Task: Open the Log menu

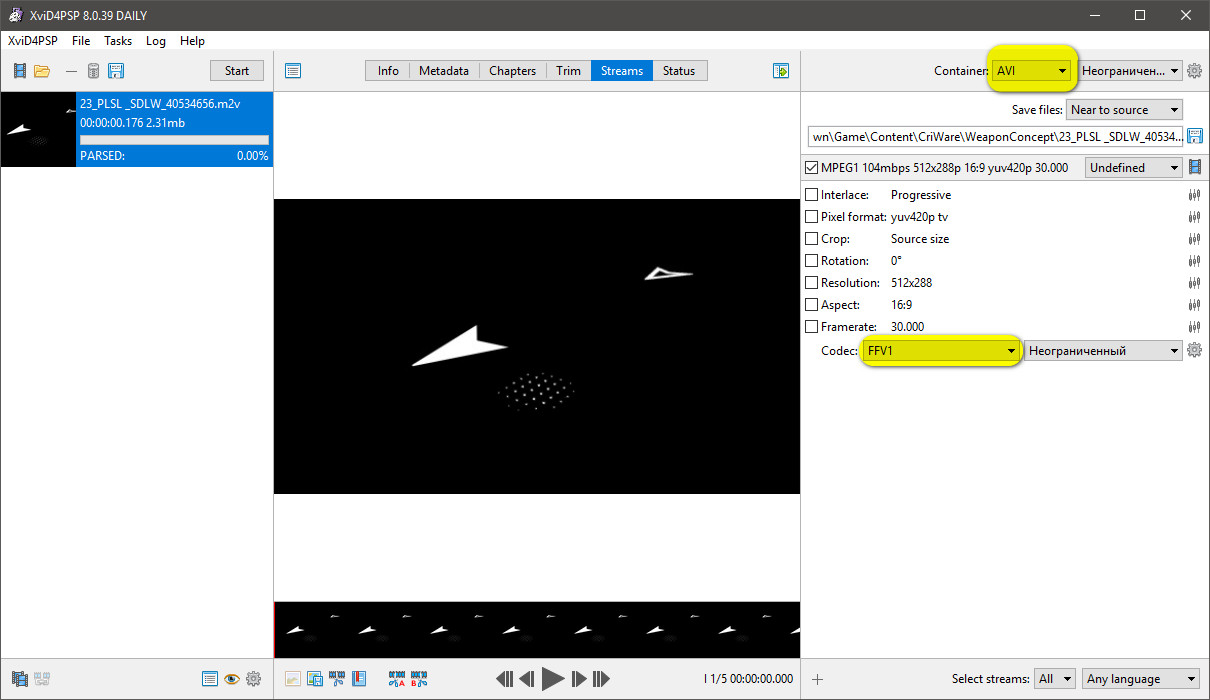Action: 156,41
